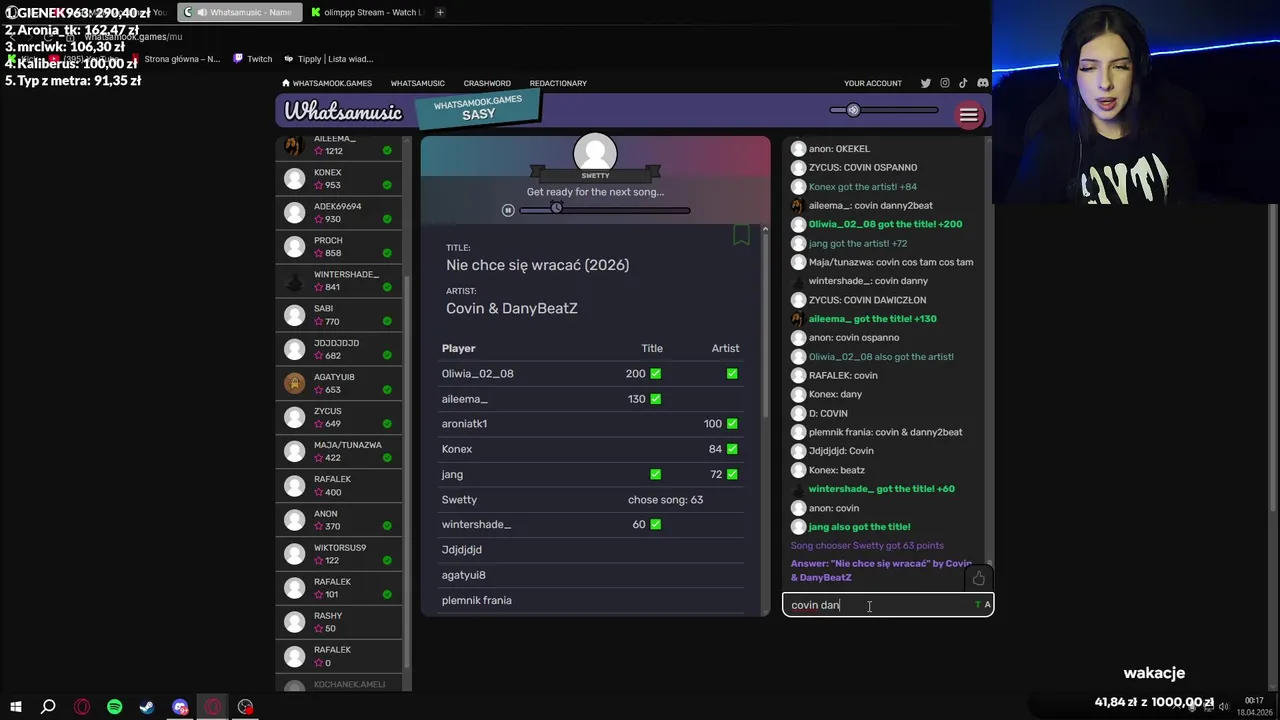Image resolution: width=1280 pixels, height=720 pixels.
Task: Open Twitch bookmark in bookmarks bar
Action: [x=253, y=59]
